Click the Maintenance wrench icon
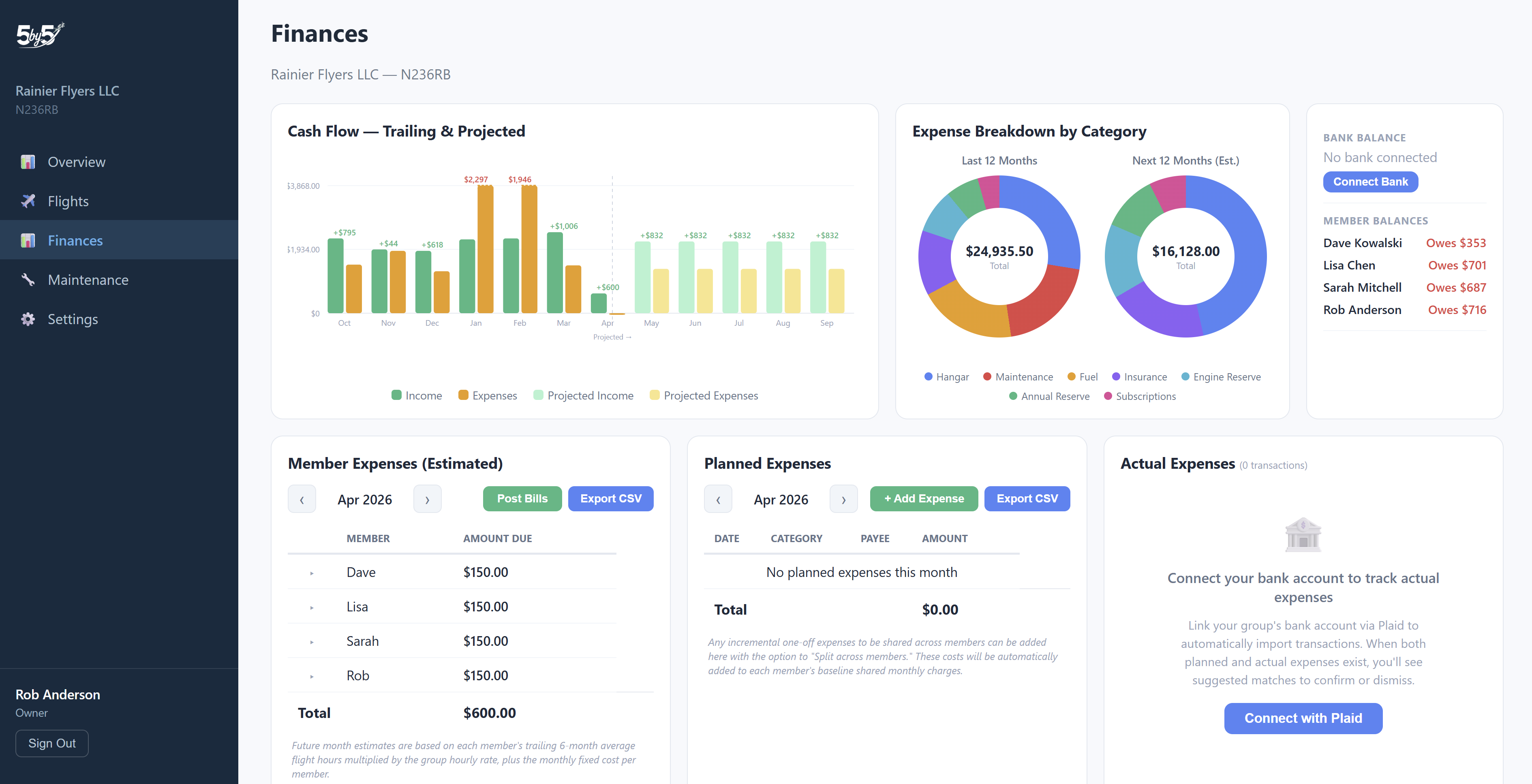 (x=28, y=279)
